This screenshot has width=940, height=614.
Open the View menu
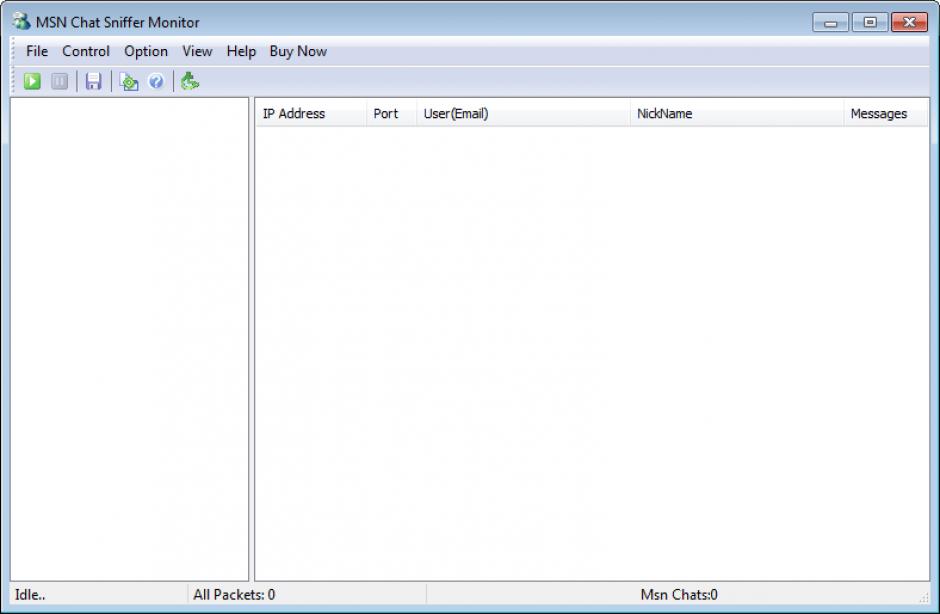pyautogui.click(x=197, y=52)
